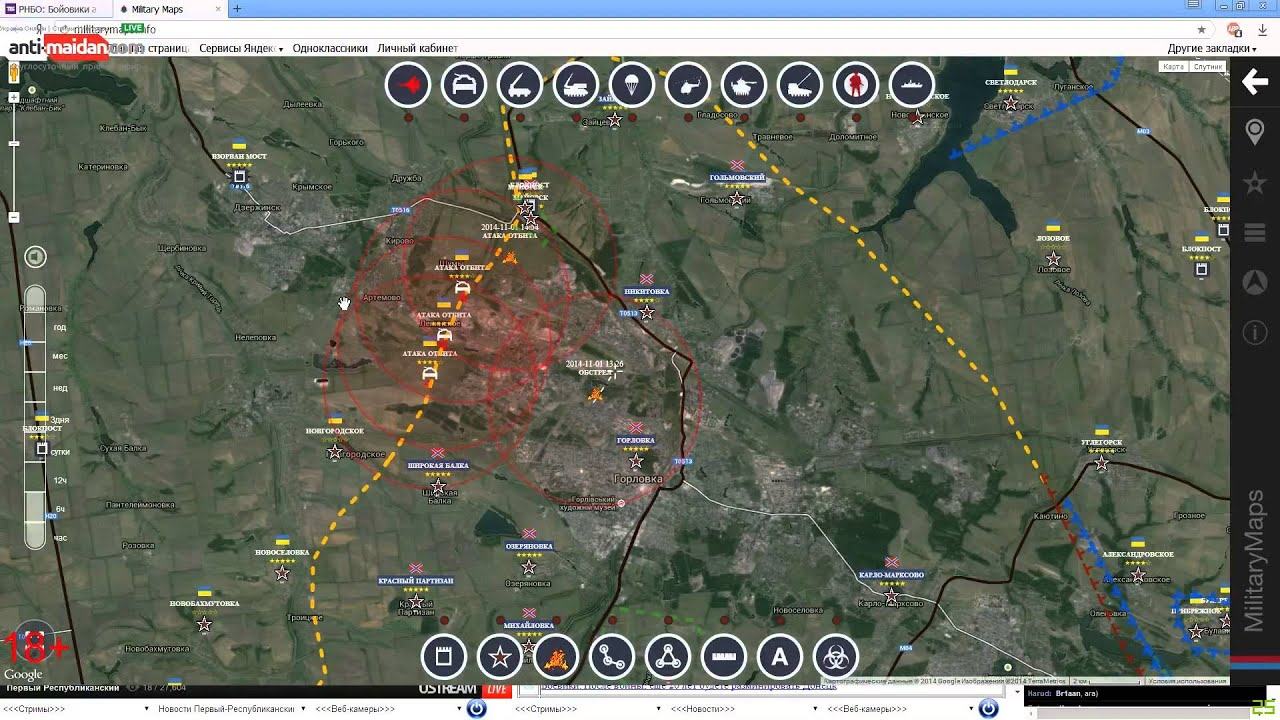Select the fighter jet aircraft icon
The height and width of the screenshot is (720, 1280).
click(408, 86)
